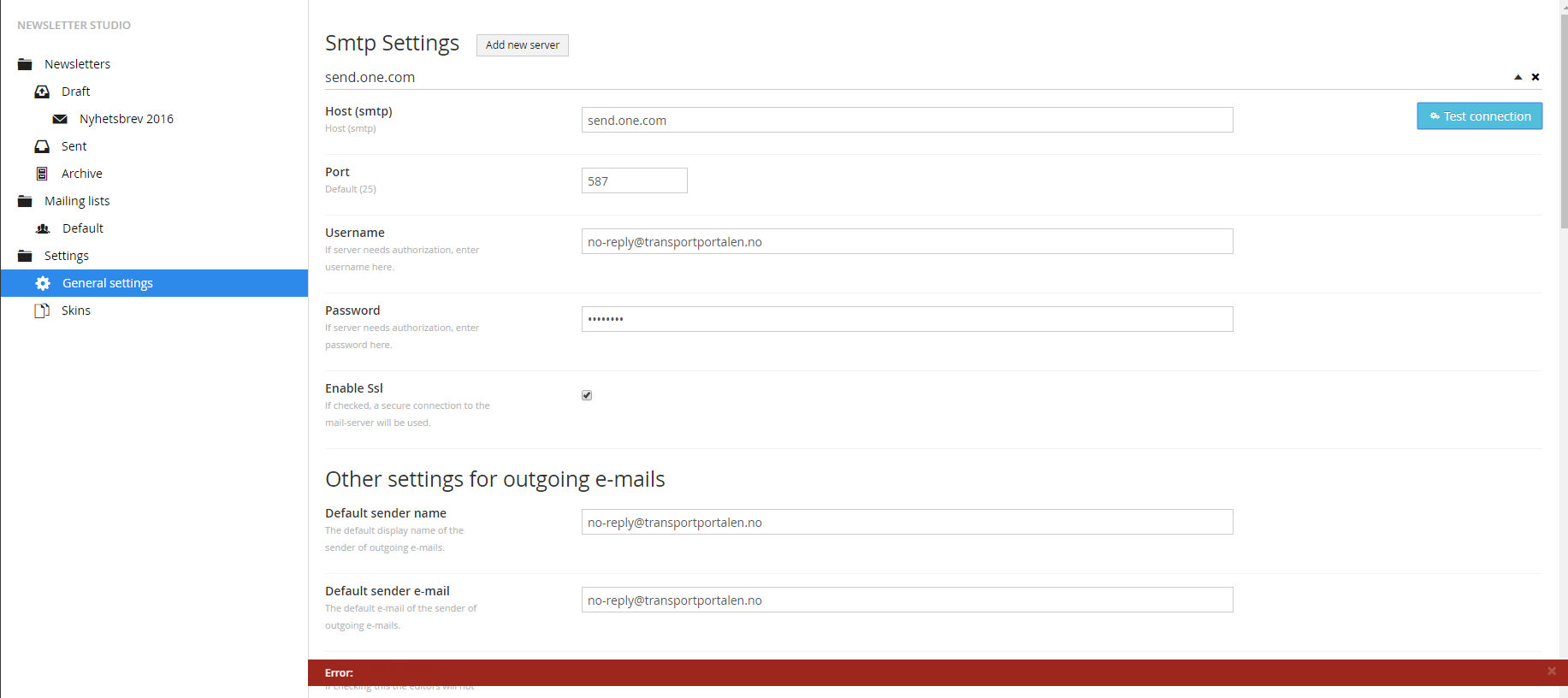Click the Default mailing list people icon
This screenshot has height=698, width=1568.
(43, 228)
